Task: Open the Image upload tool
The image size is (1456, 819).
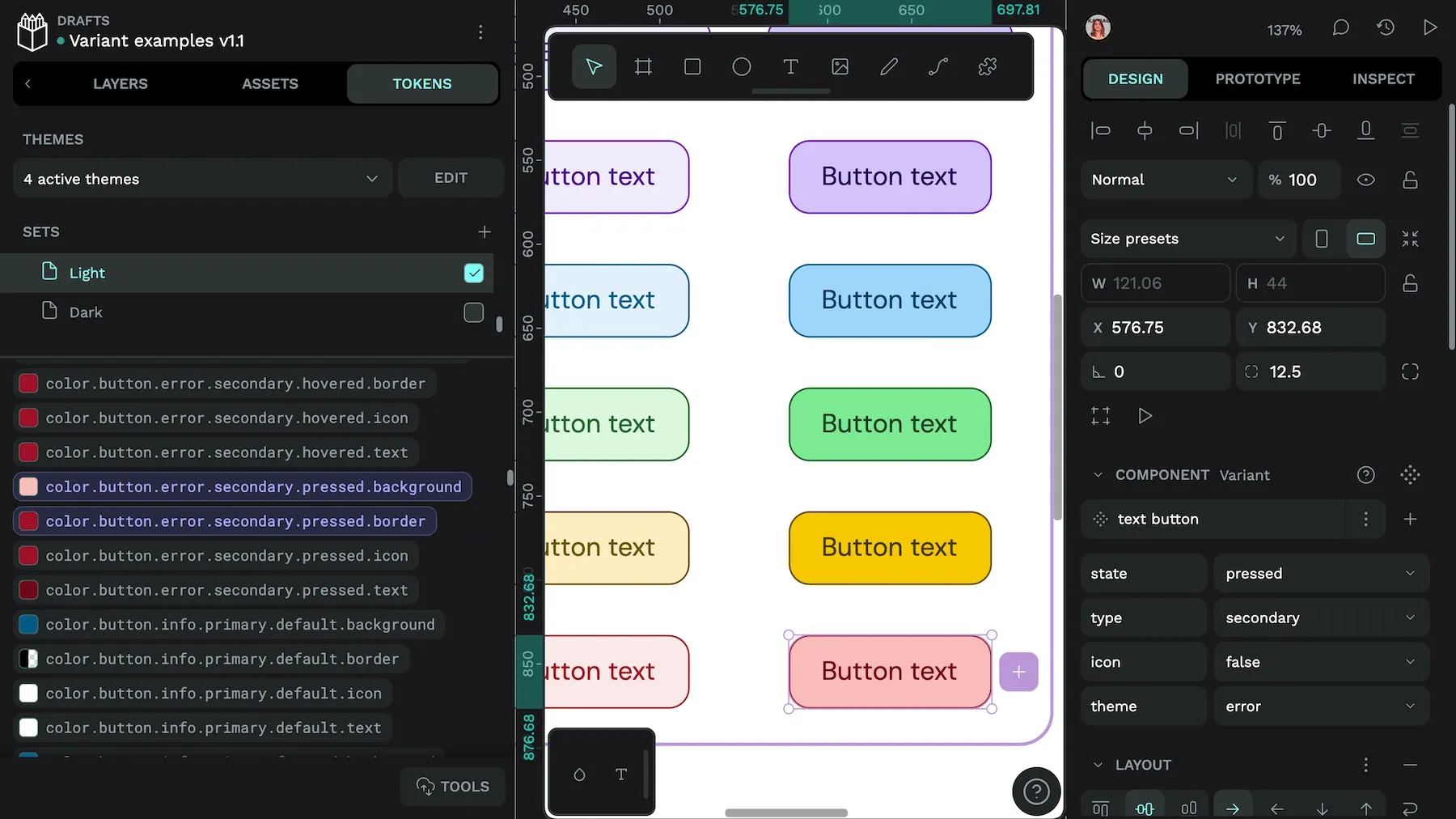Action: pyautogui.click(x=840, y=66)
